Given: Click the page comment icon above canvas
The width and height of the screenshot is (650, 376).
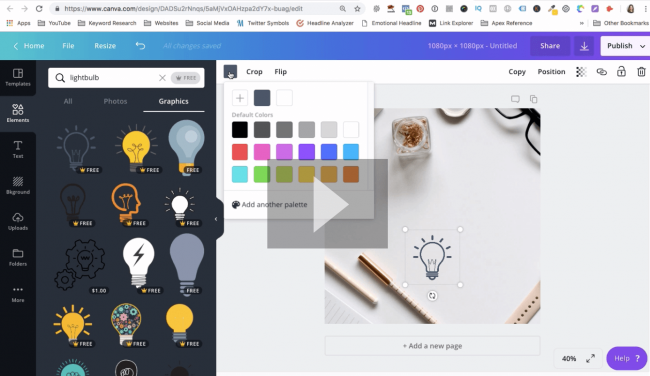Looking at the screenshot, I should click(515, 99).
